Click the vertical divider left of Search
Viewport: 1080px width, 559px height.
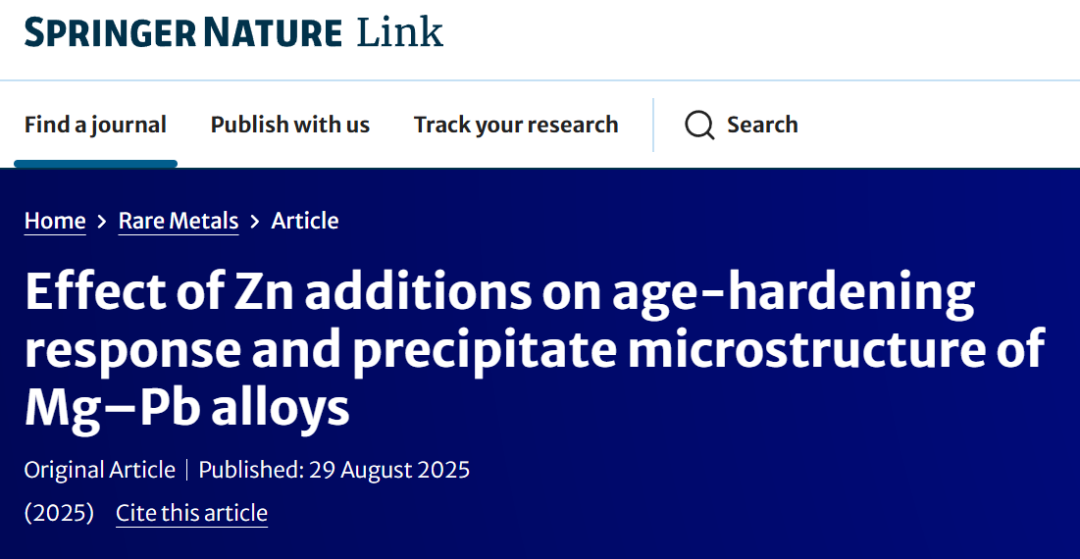pos(653,125)
